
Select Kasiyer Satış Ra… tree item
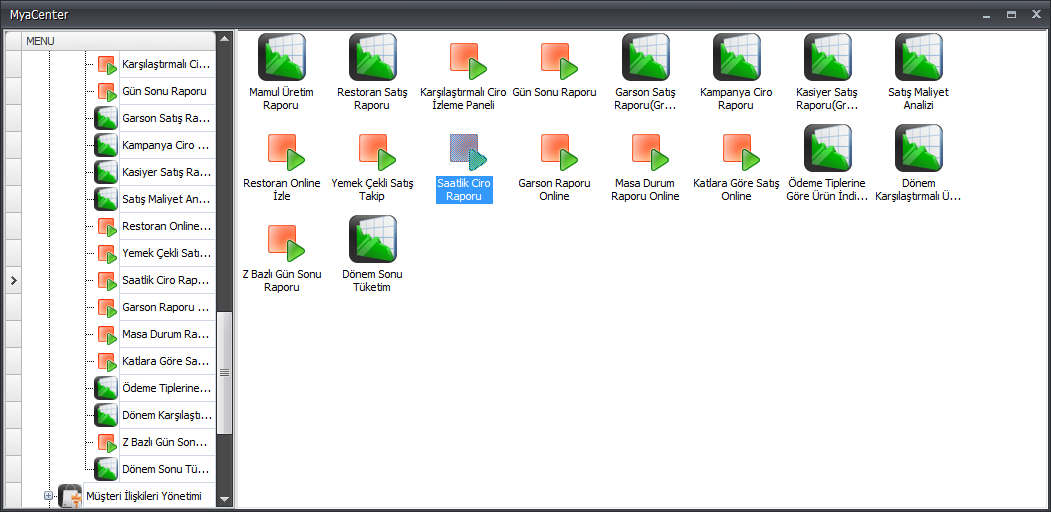[167, 172]
